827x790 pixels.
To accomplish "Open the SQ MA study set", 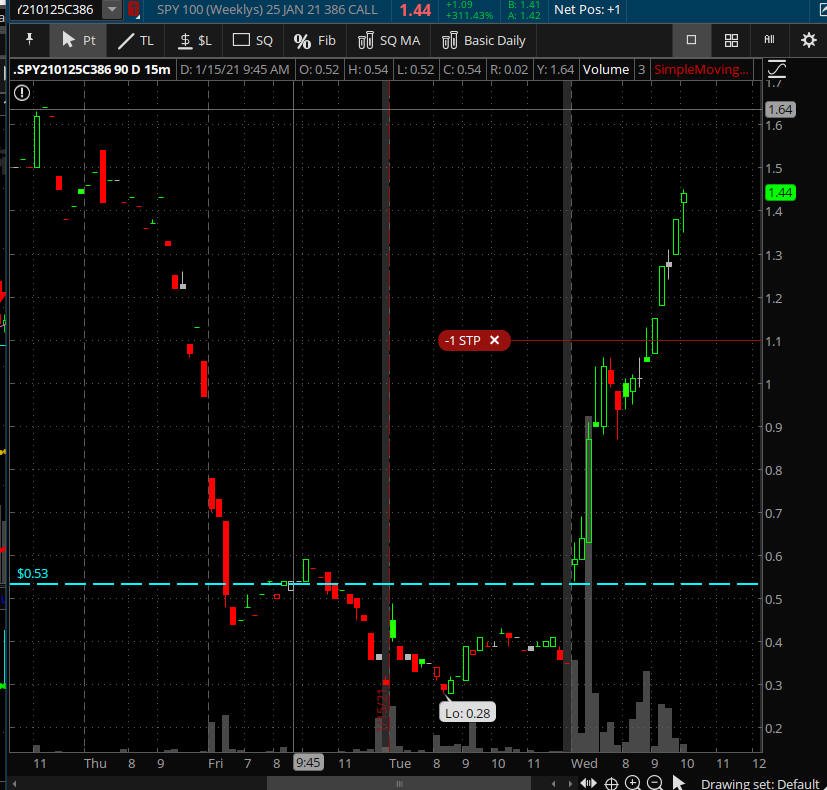I will point(389,40).
